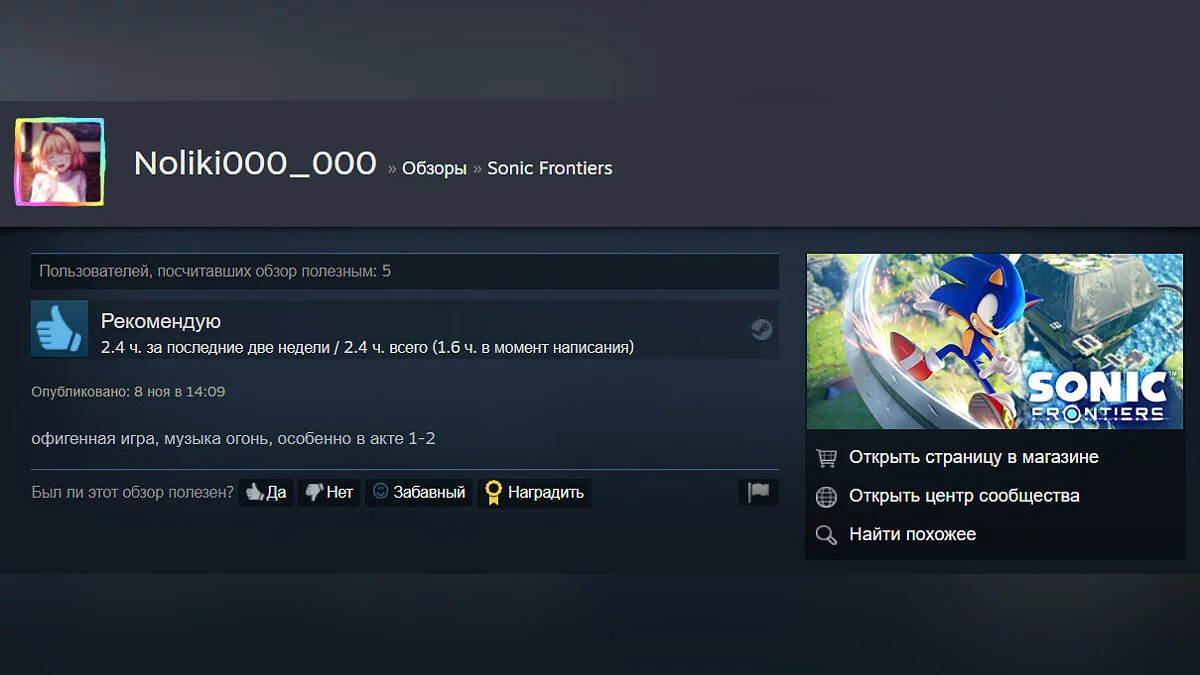The image size is (1200, 675).
Task: Click the smiley face icon on Забавный
Action: point(380,491)
